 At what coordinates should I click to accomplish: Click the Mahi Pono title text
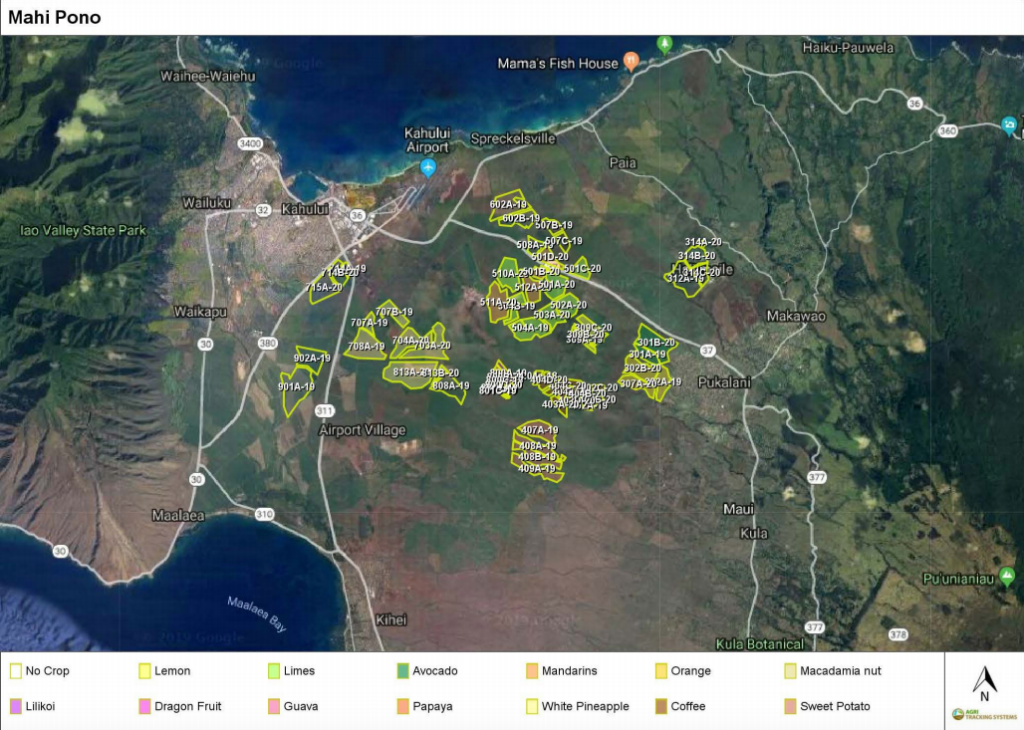tap(56, 16)
